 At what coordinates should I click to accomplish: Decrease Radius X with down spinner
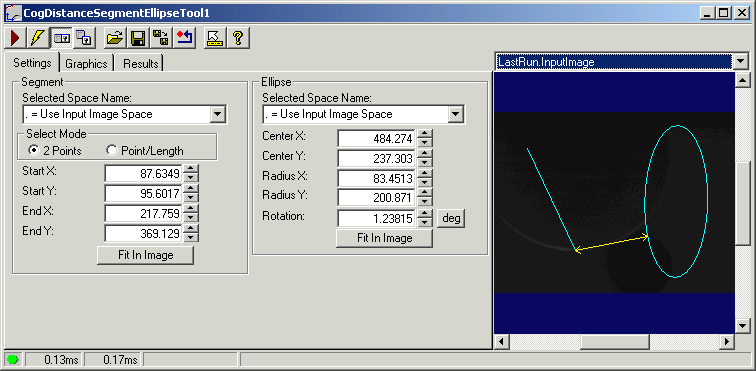pos(424,183)
